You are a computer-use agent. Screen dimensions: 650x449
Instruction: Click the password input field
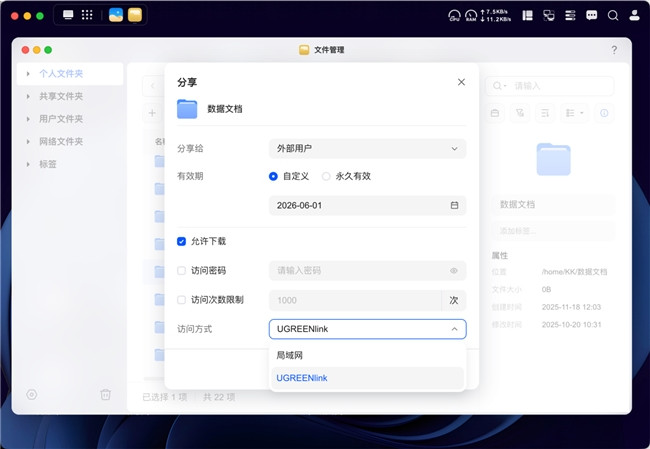367,271
